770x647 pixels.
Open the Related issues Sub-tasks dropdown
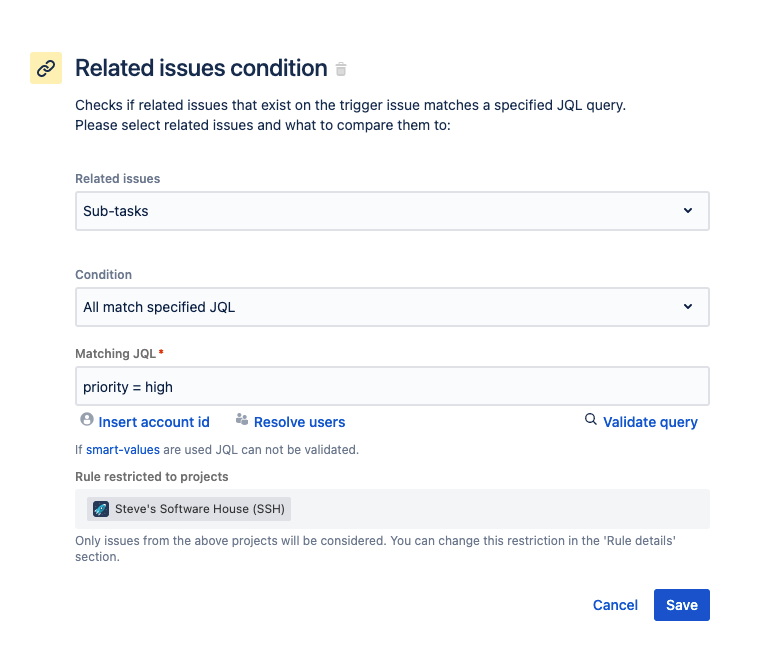(392, 211)
